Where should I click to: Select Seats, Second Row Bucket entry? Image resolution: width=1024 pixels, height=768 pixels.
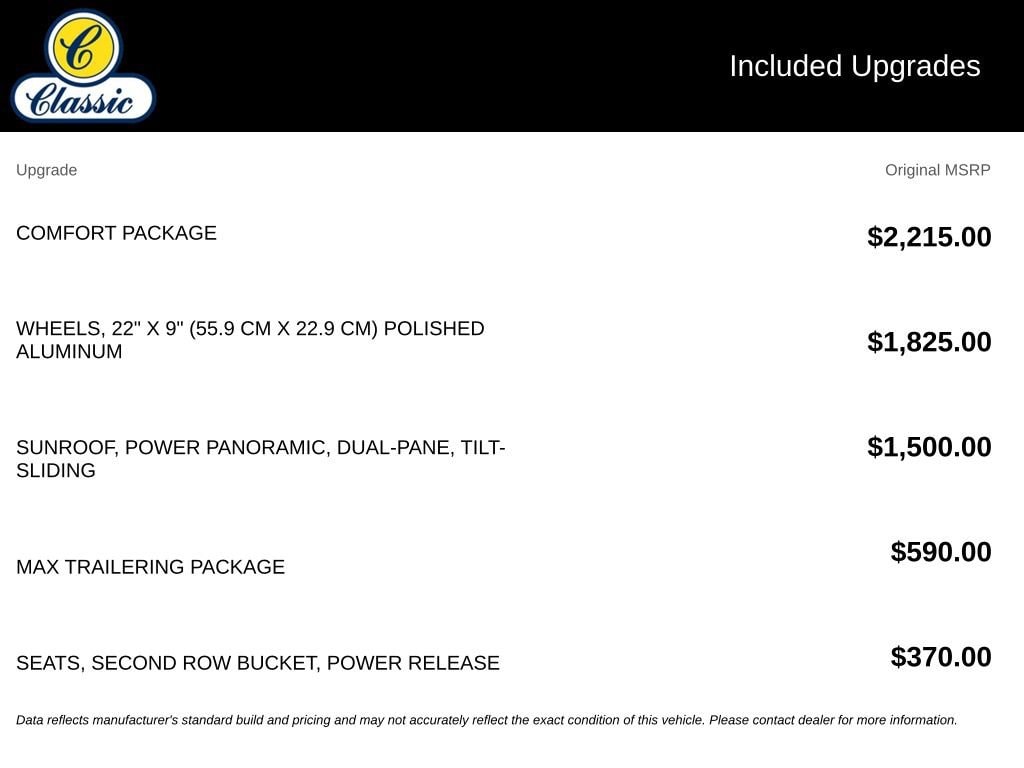[x=258, y=663]
